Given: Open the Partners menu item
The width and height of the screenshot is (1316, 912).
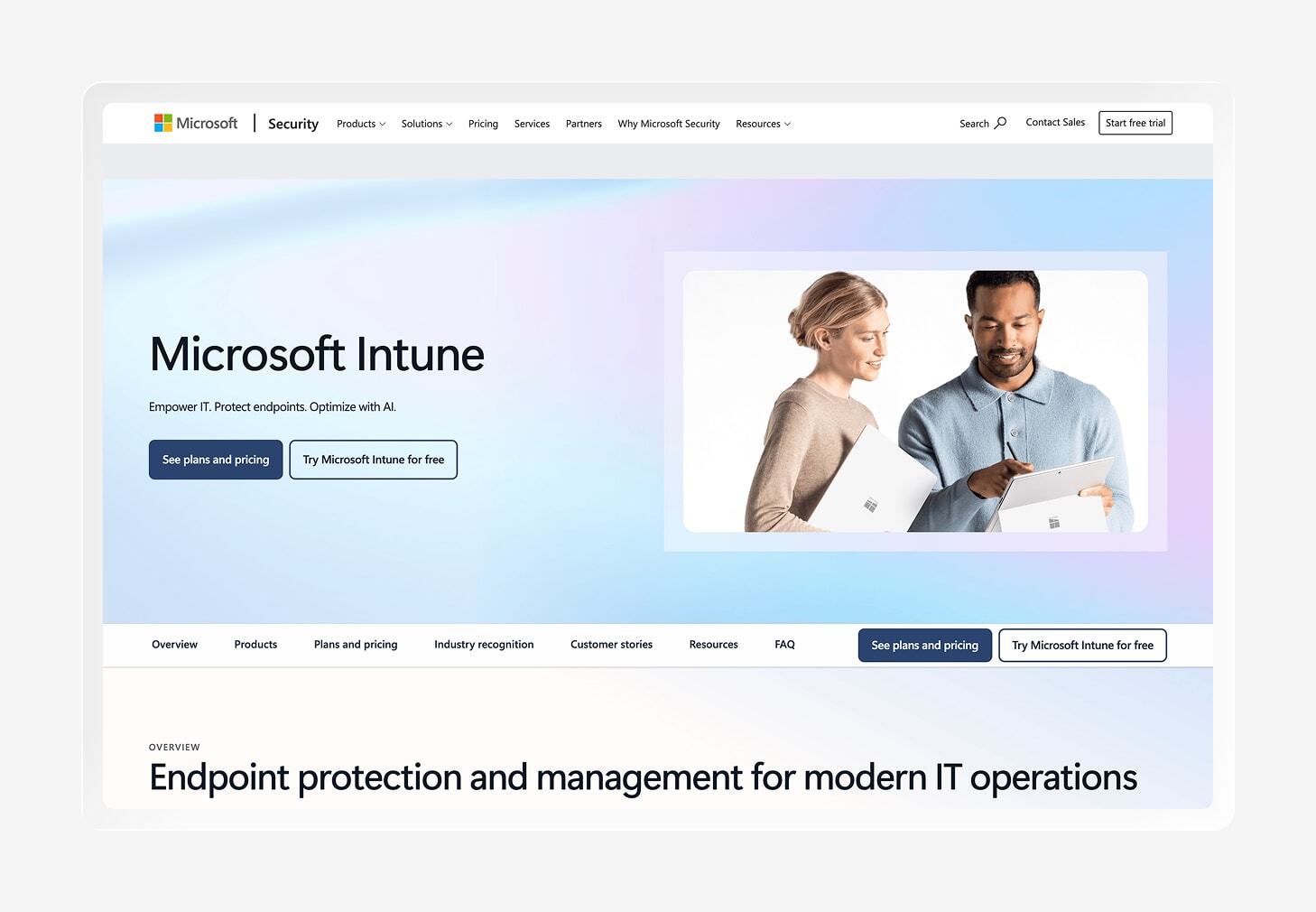Looking at the screenshot, I should click(x=584, y=124).
